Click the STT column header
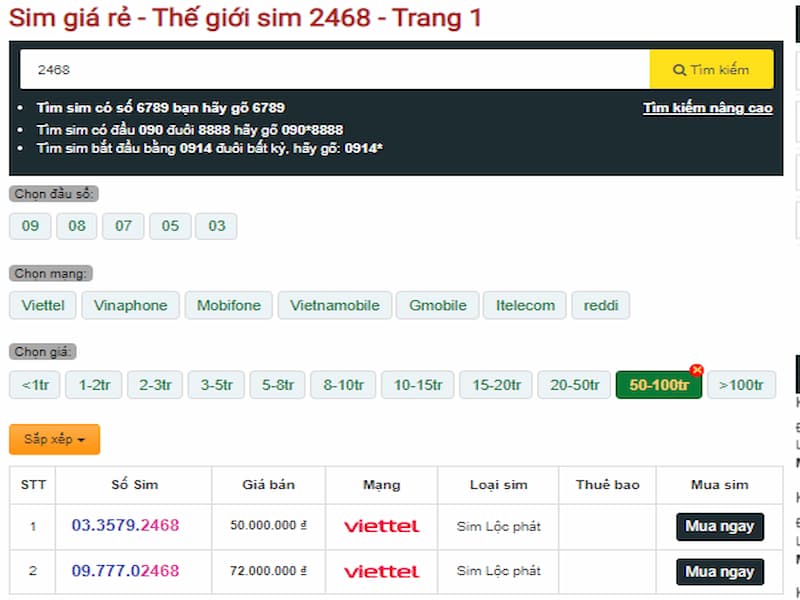800x600 pixels. pos(33,485)
